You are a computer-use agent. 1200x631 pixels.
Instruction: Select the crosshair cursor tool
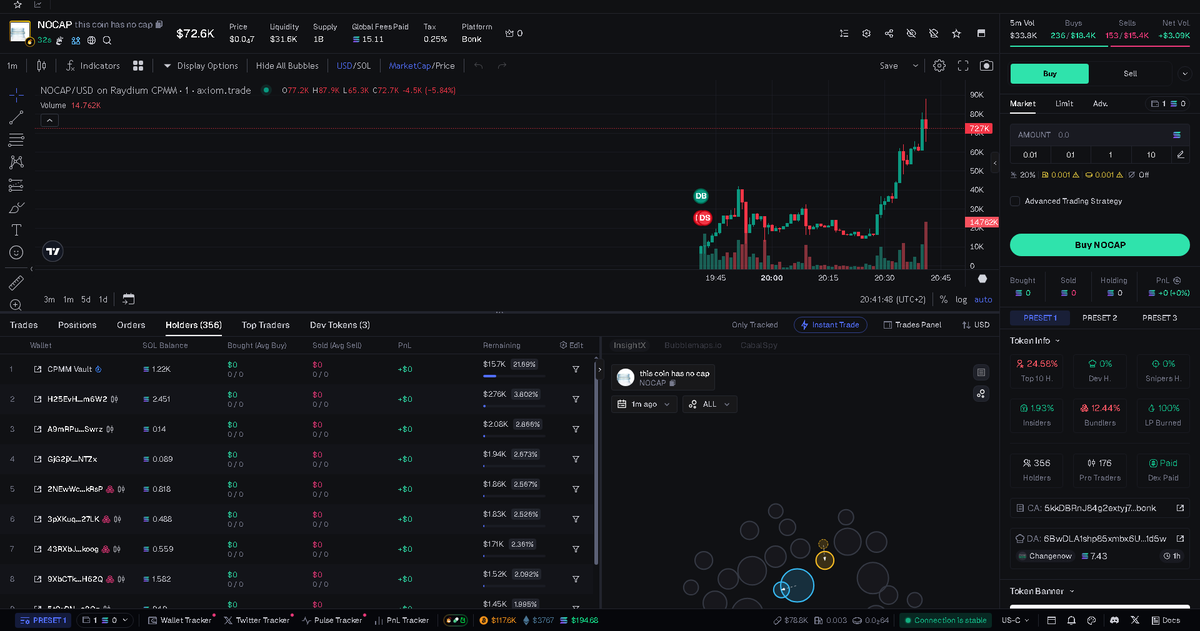[x=17, y=95]
